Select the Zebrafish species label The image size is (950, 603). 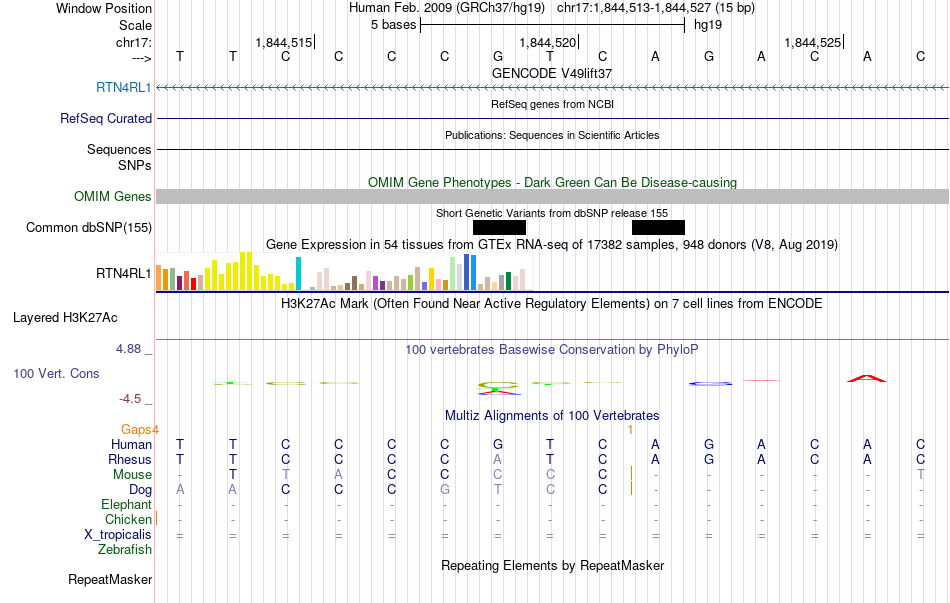coord(125,550)
